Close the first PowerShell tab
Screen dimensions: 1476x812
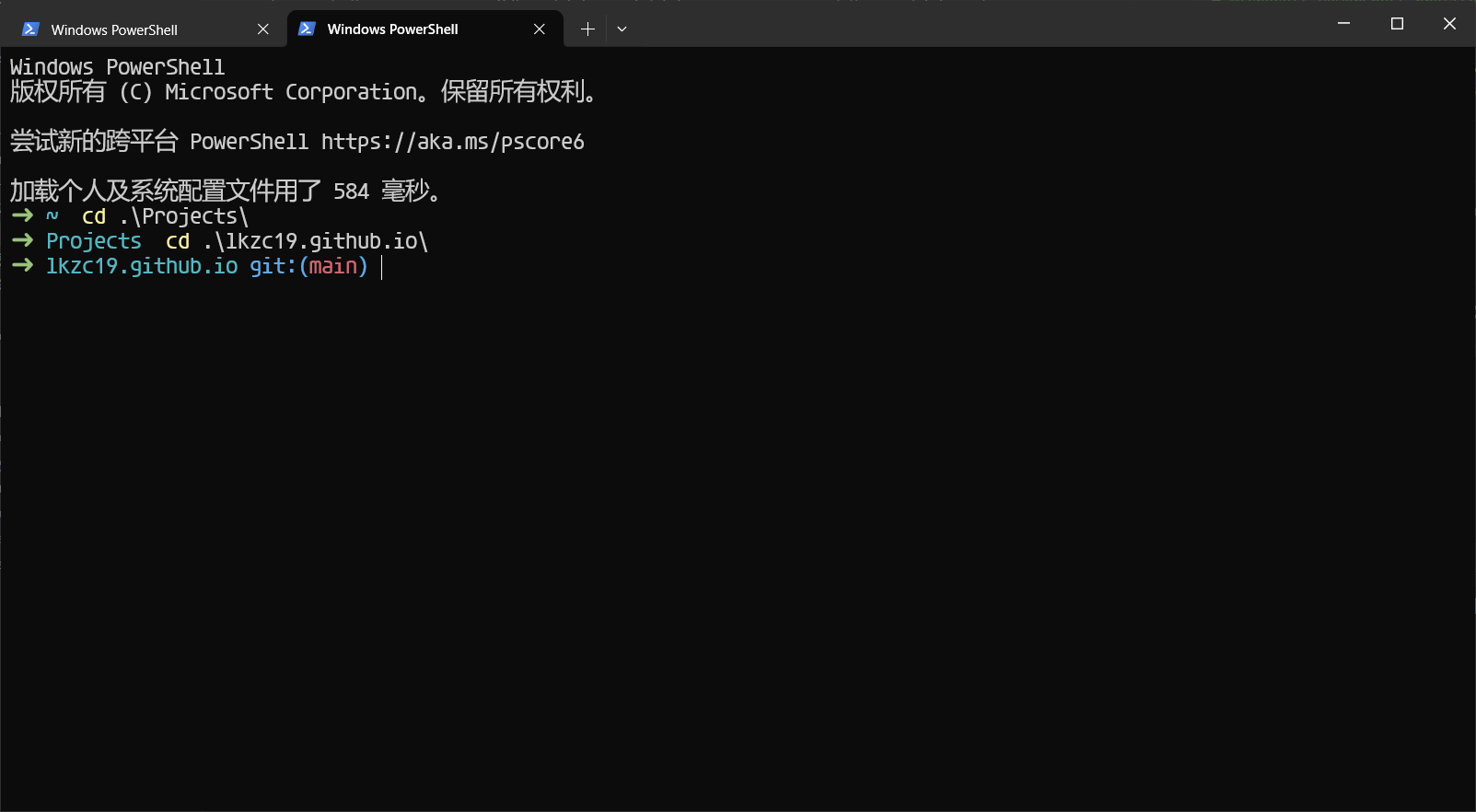263,29
